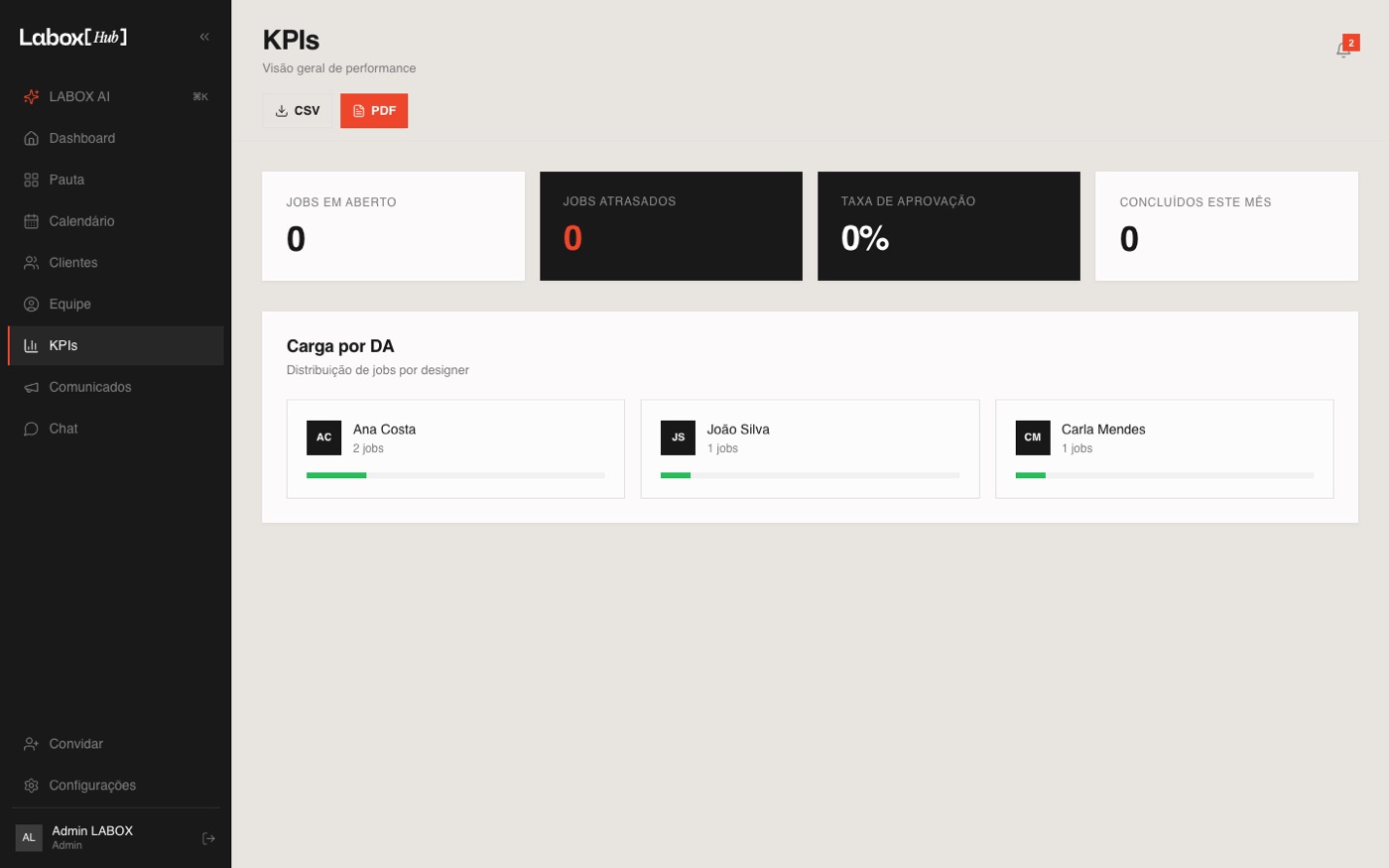1389x868 pixels.
Task: Open the Comunicados menu item
Action: [x=115, y=387]
